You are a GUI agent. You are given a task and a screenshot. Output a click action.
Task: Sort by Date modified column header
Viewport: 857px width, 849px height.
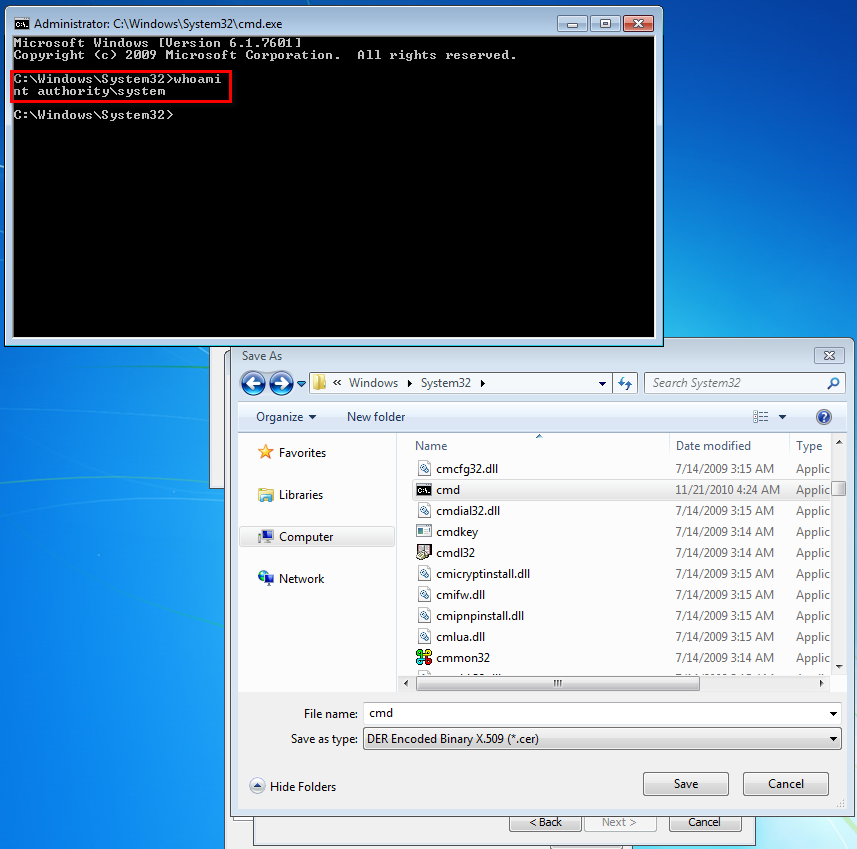[713, 446]
